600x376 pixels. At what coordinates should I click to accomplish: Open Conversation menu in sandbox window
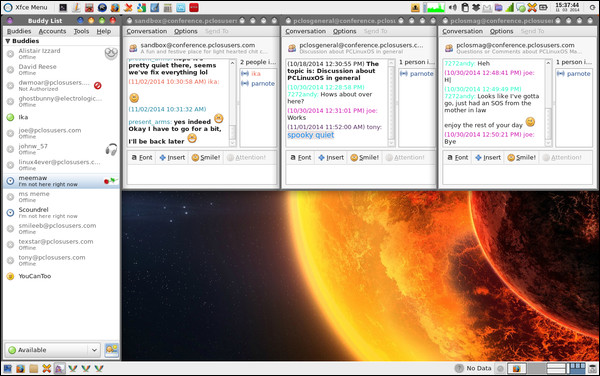(147, 31)
